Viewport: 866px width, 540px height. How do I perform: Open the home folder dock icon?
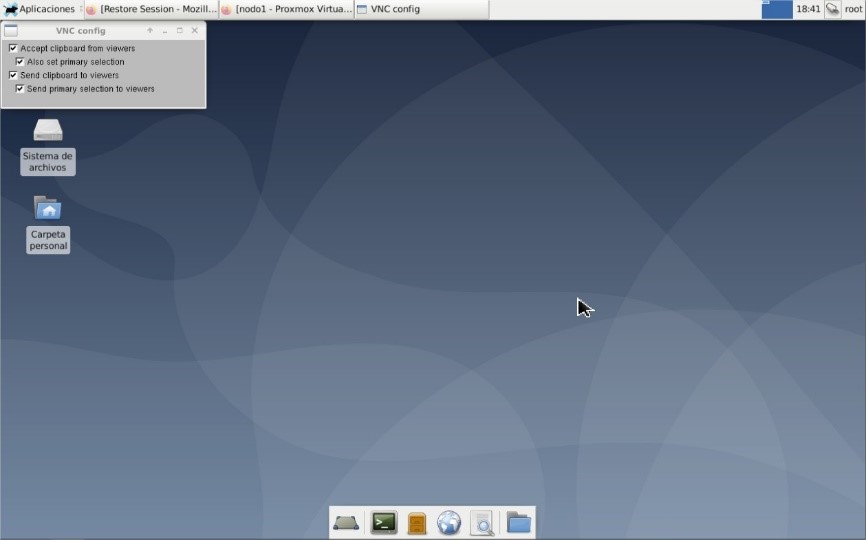(519, 522)
